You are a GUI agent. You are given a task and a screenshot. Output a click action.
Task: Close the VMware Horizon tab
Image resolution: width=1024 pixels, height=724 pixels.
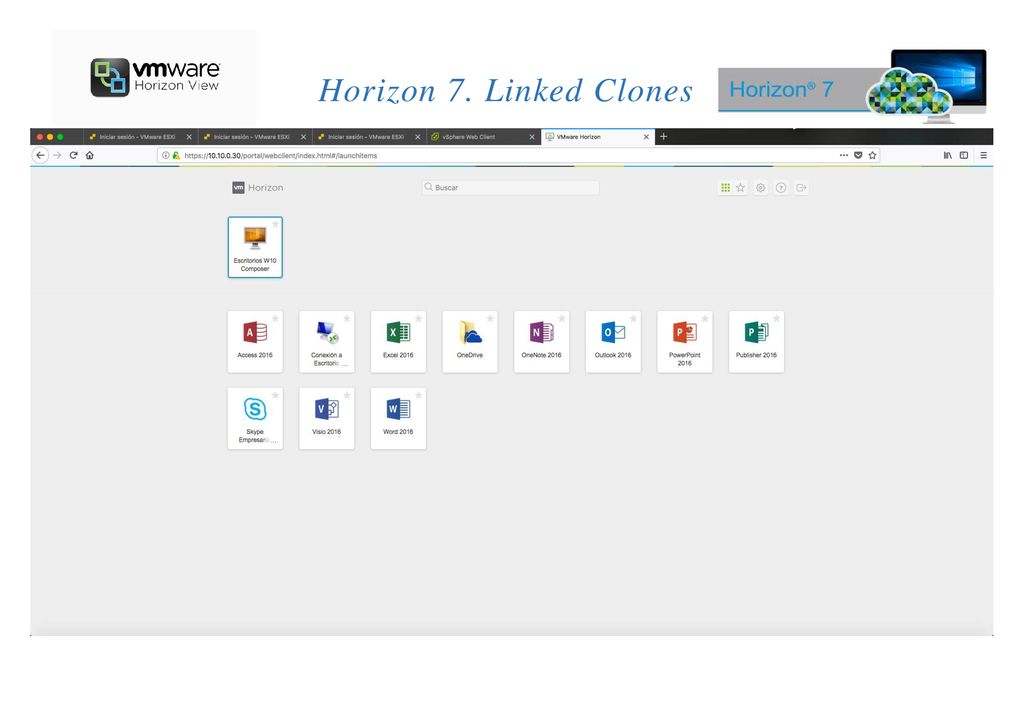pos(646,137)
